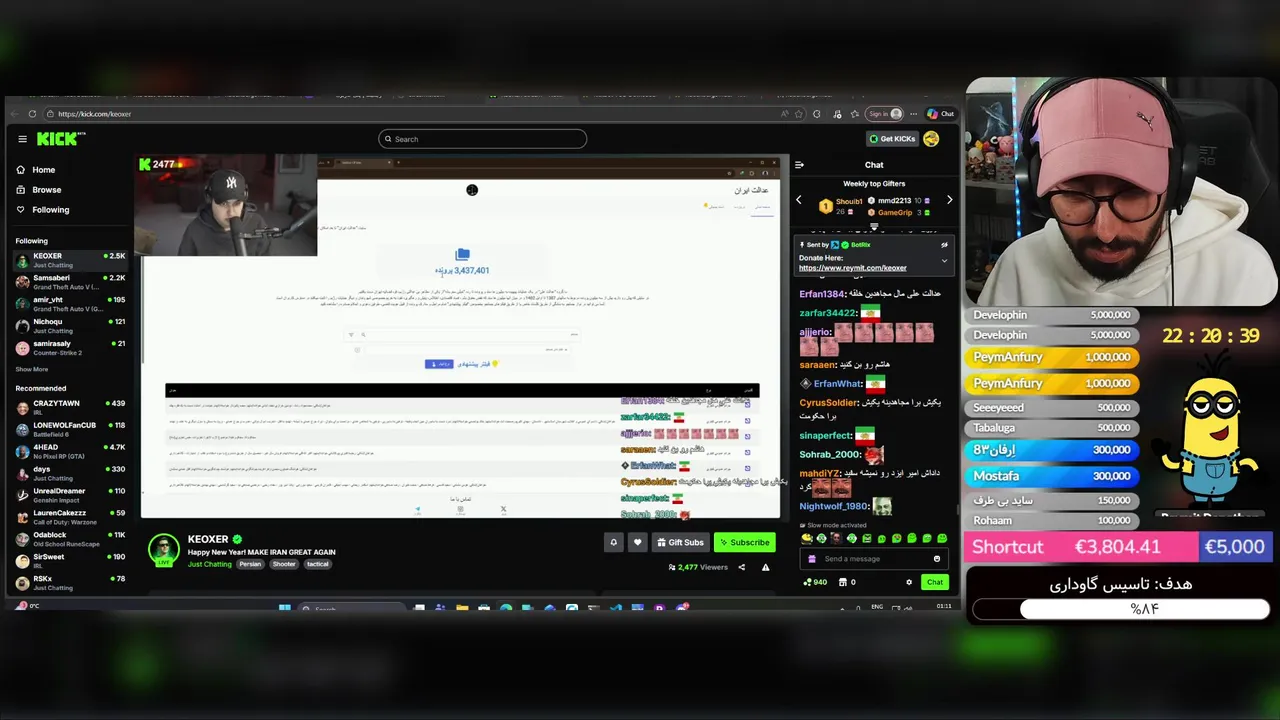Open LONEWOLFanCUB recommended channel
The height and width of the screenshot is (720, 1280).
[x=70, y=430]
